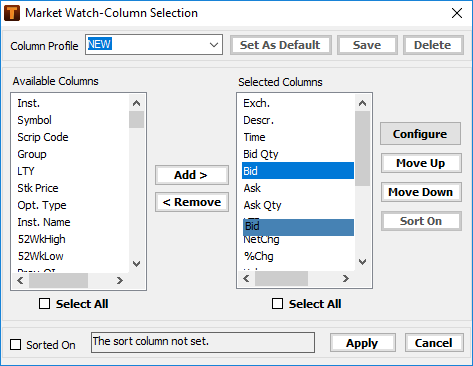The width and height of the screenshot is (473, 366).
Task: Click Available Columns vertical scrollbar thumb
Action: [136, 120]
